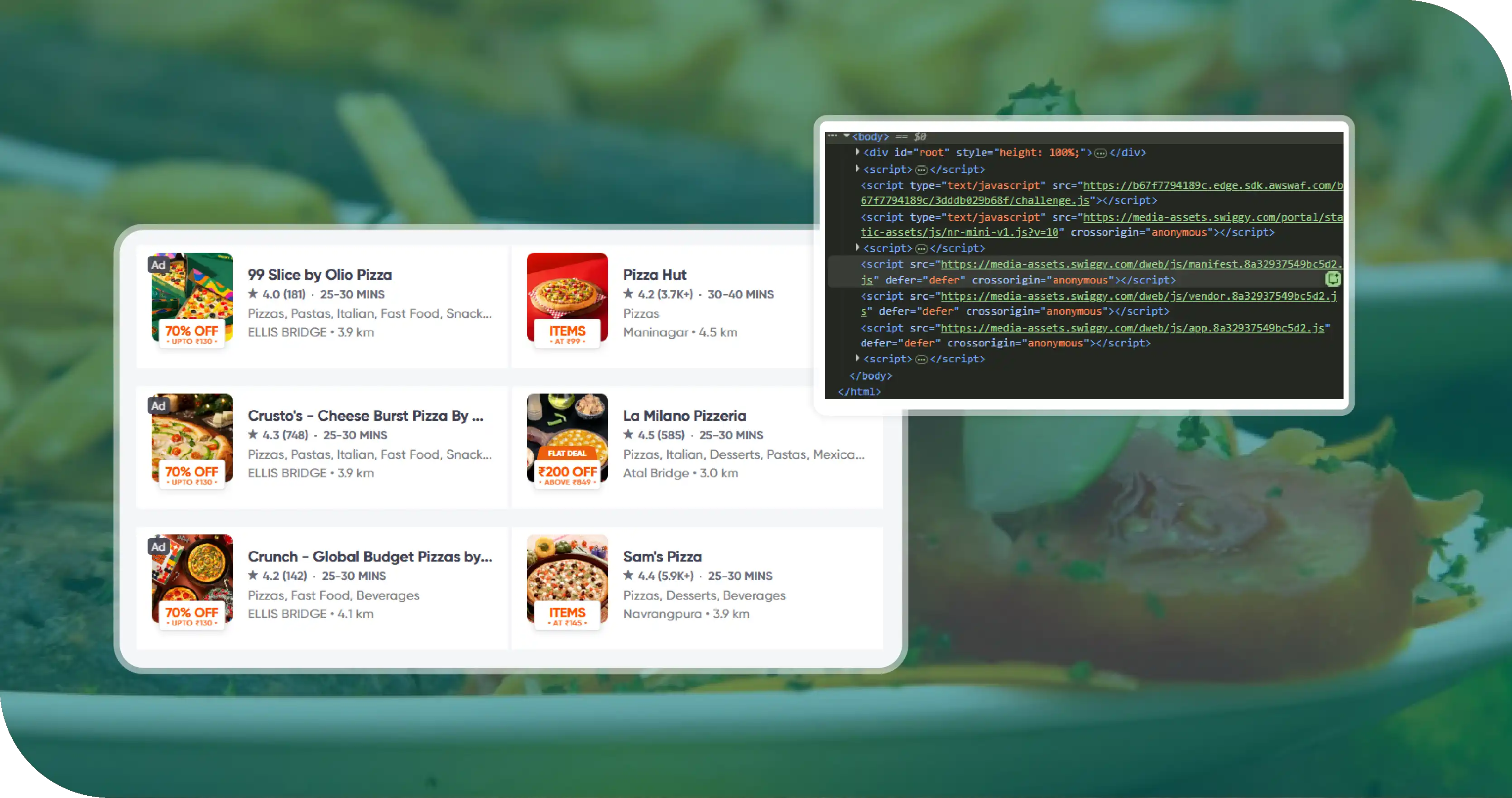Expand the first collapsed script node under root
The width and height of the screenshot is (1512, 798).
click(858, 169)
